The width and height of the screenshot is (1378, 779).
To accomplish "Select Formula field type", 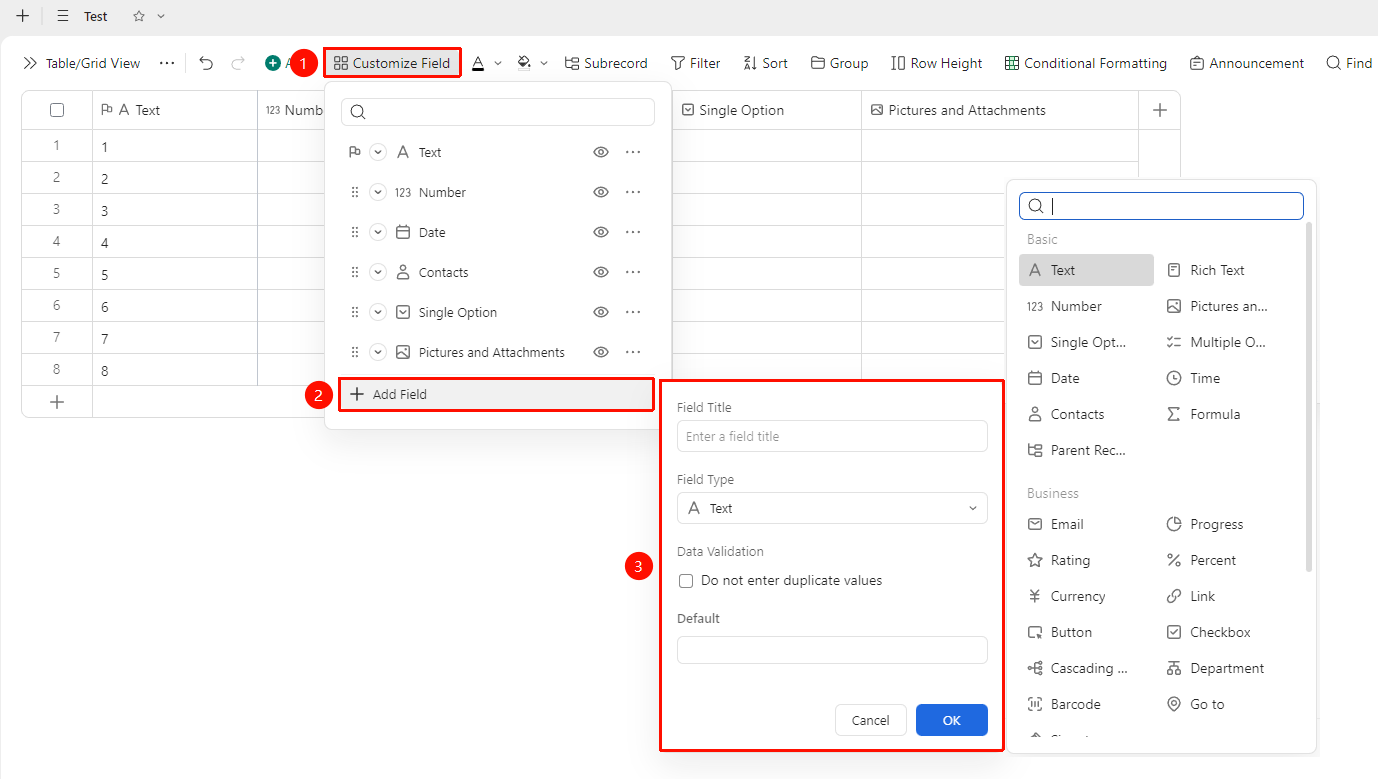I will (1203, 414).
